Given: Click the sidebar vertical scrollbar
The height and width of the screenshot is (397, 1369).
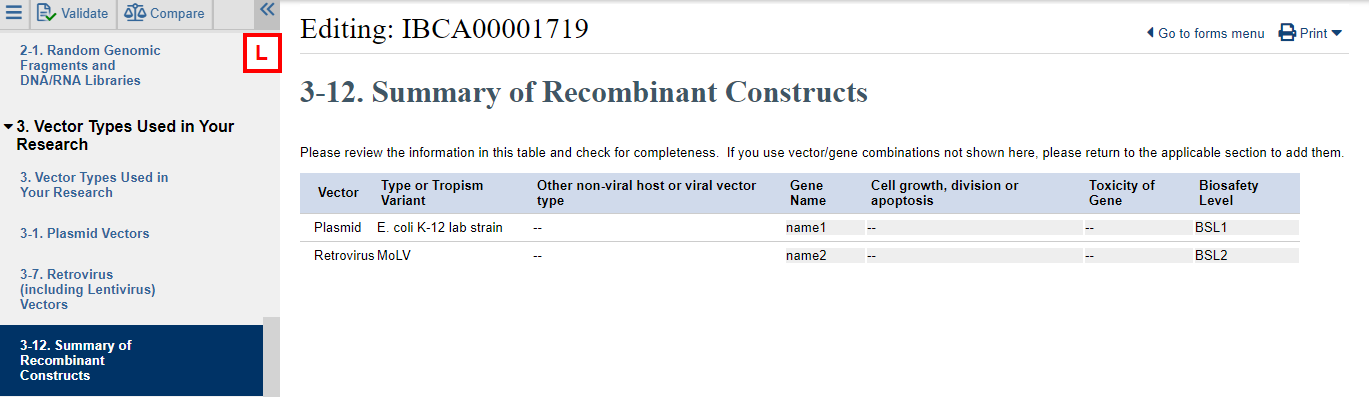Looking at the screenshot, I should [271, 357].
